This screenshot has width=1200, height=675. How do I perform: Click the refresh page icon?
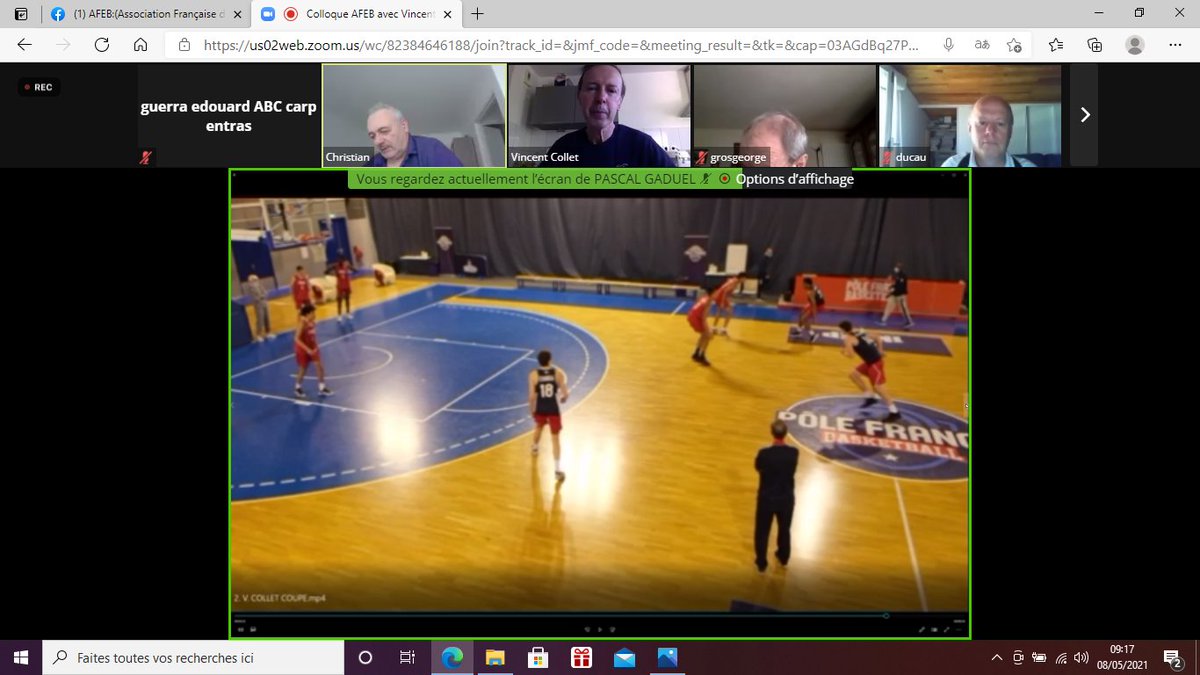pos(102,45)
